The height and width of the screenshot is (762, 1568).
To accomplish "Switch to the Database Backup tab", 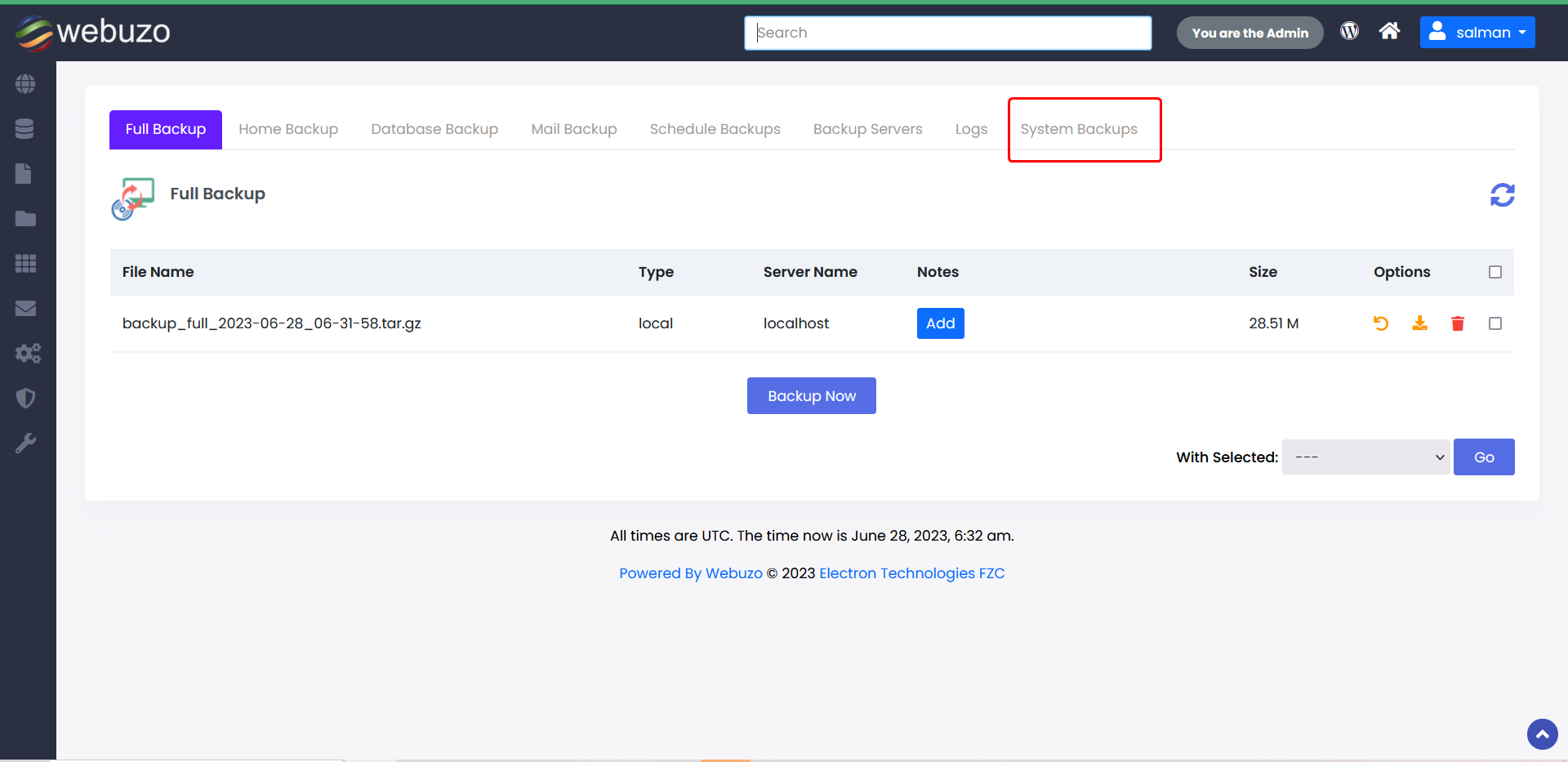I will click(x=434, y=129).
